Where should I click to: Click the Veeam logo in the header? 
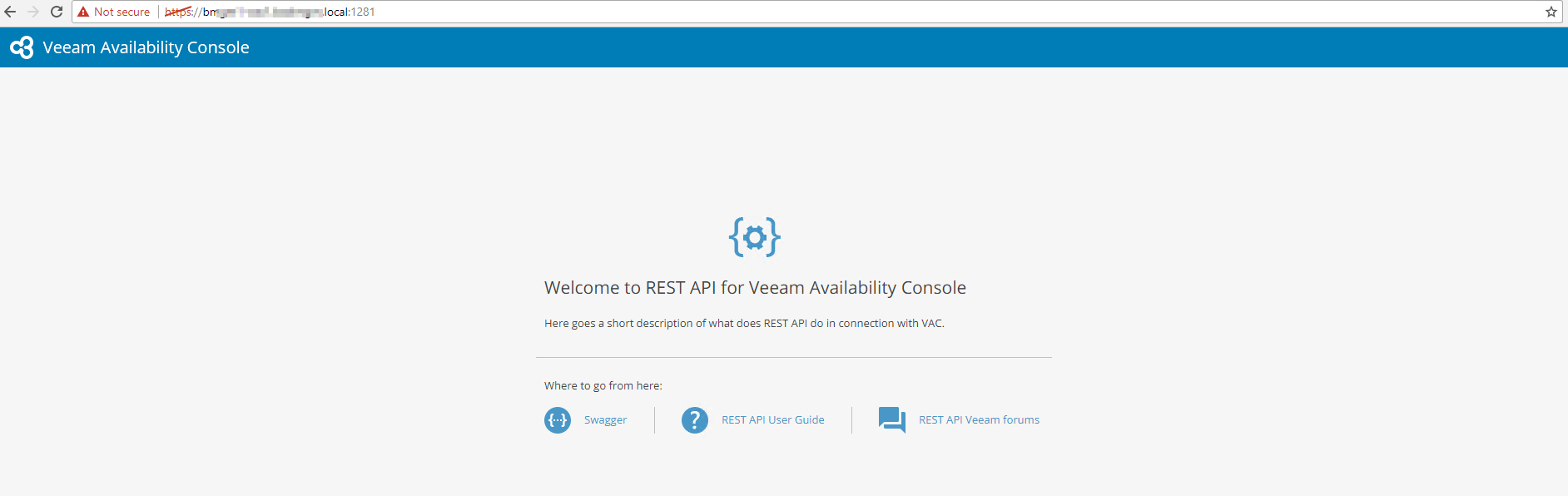[x=22, y=47]
